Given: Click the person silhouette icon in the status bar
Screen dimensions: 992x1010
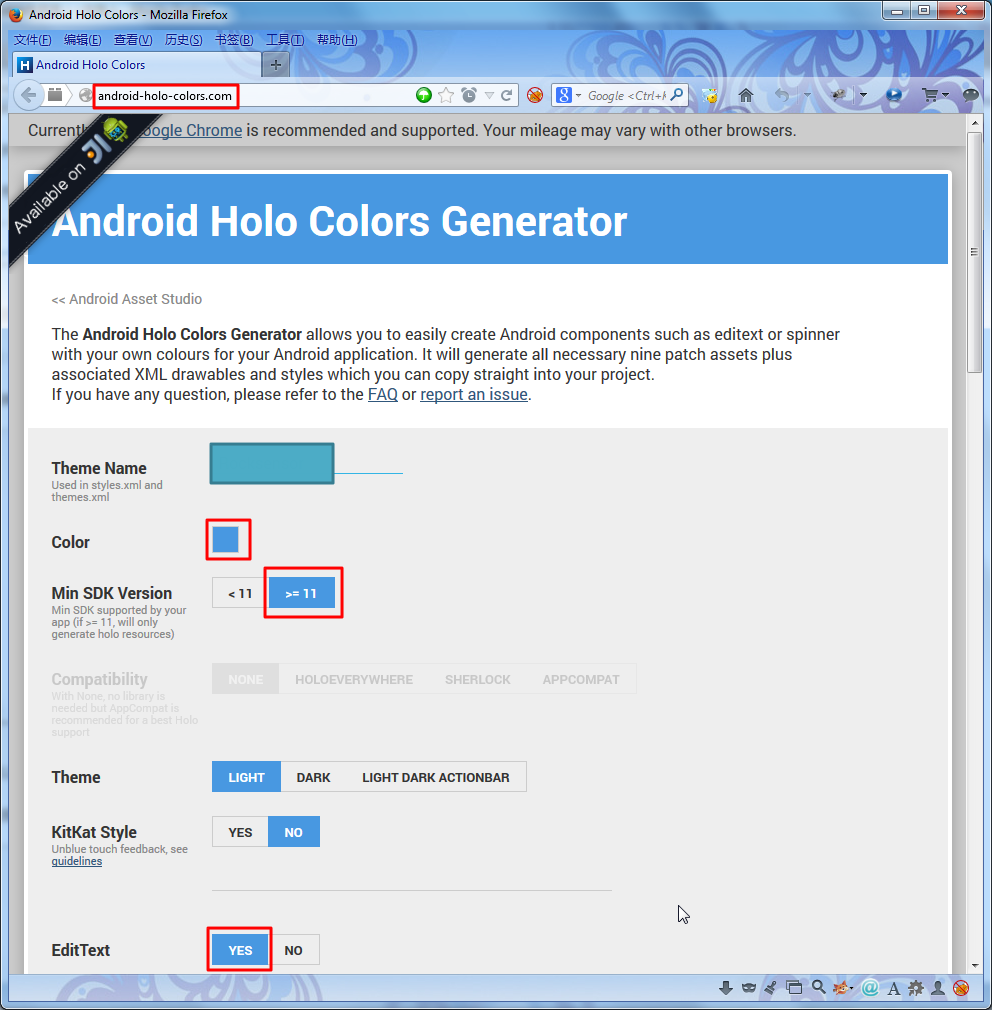Looking at the screenshot, I should (x=939, y=987).
